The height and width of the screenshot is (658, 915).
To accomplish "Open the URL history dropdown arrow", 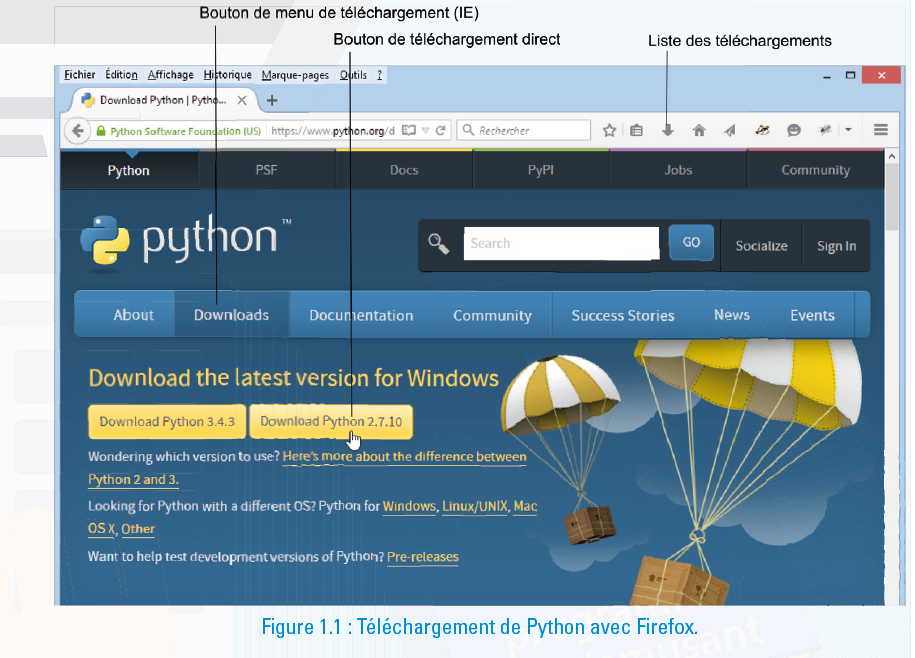I will 425,131.
